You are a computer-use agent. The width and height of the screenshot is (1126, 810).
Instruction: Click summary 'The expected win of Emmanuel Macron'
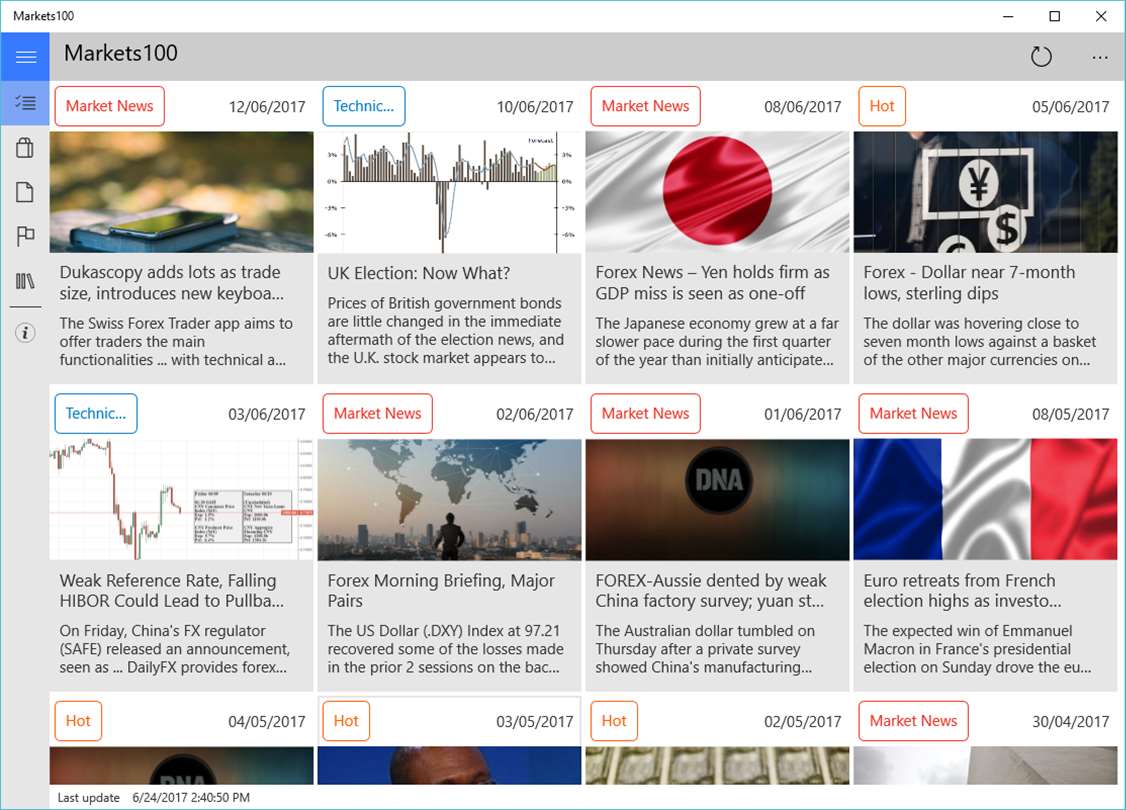click(977, 649)
